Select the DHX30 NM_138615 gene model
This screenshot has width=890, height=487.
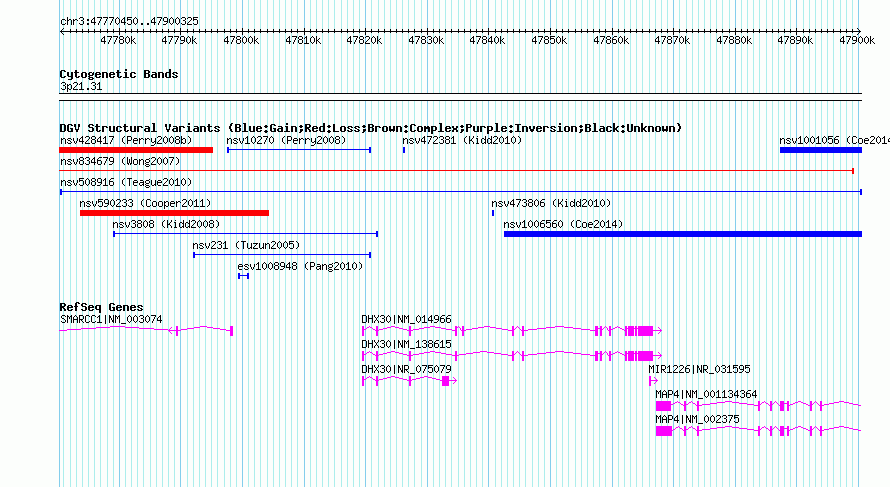coord(512,355)
